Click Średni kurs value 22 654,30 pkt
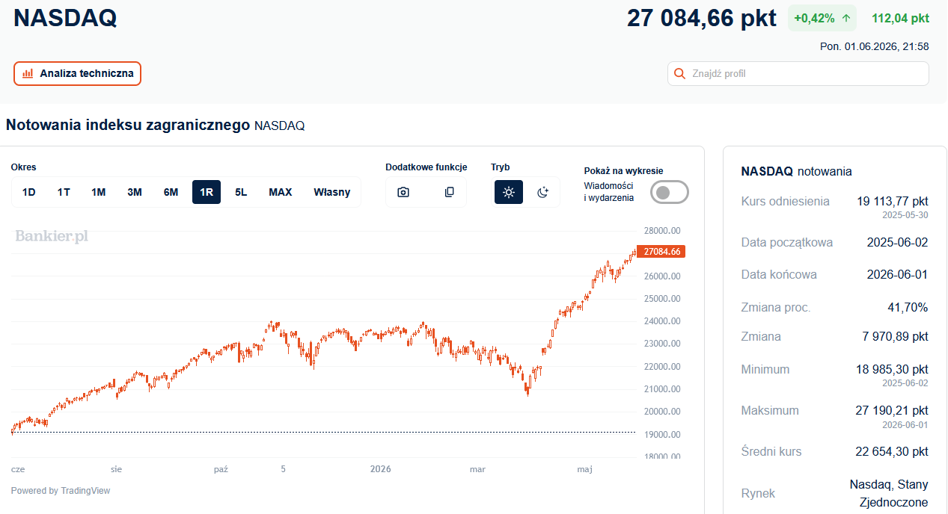The height and width of the screenshot is (514, 948). (892, 452)
